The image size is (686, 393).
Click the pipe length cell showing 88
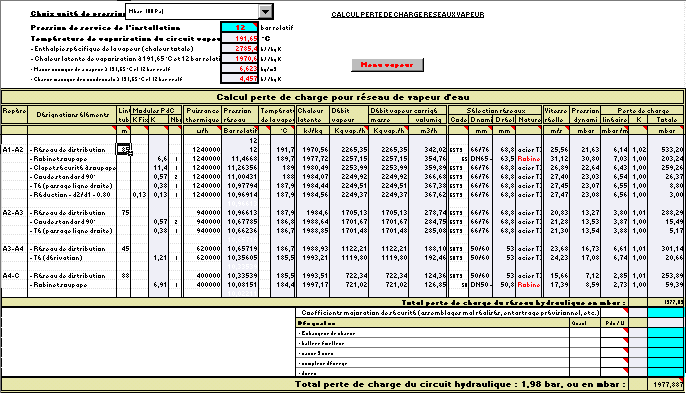click(123, 276)
